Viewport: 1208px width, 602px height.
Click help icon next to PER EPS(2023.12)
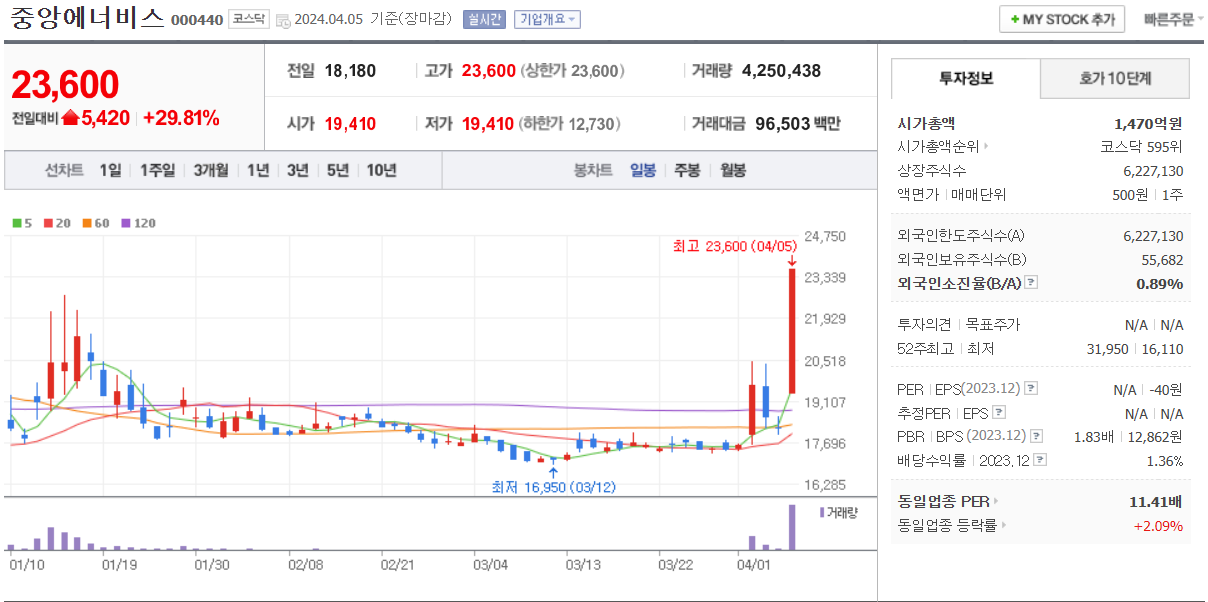click(x=1031, y=388)
